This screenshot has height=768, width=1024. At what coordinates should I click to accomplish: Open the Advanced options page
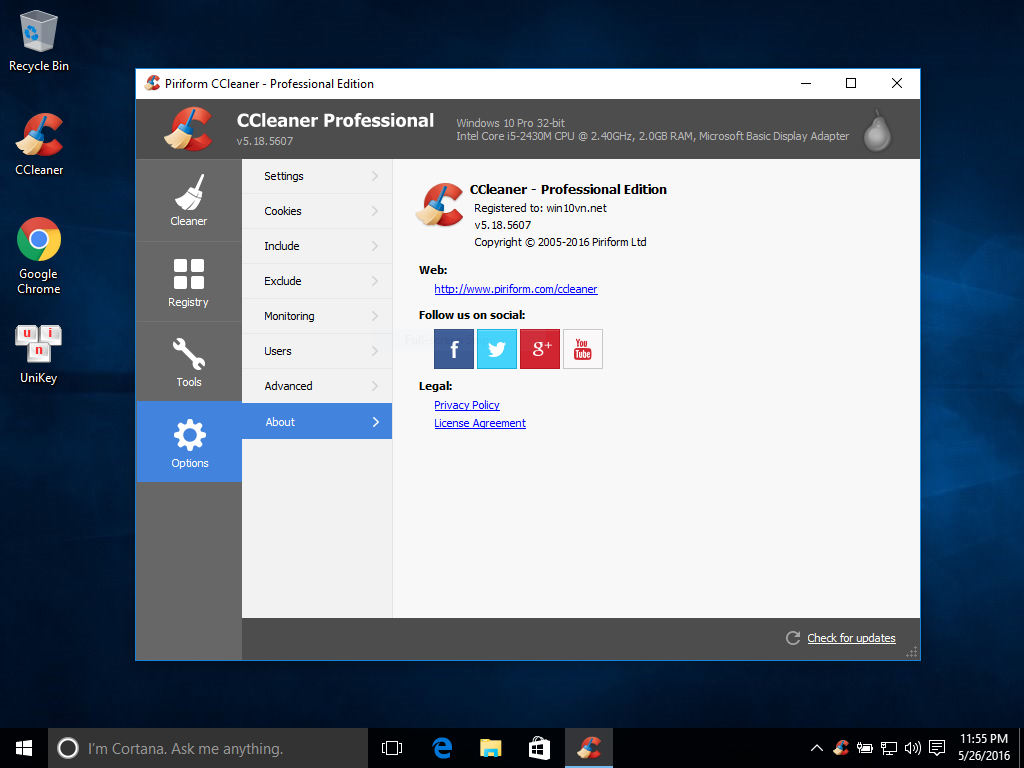click(x=317, y=386)
